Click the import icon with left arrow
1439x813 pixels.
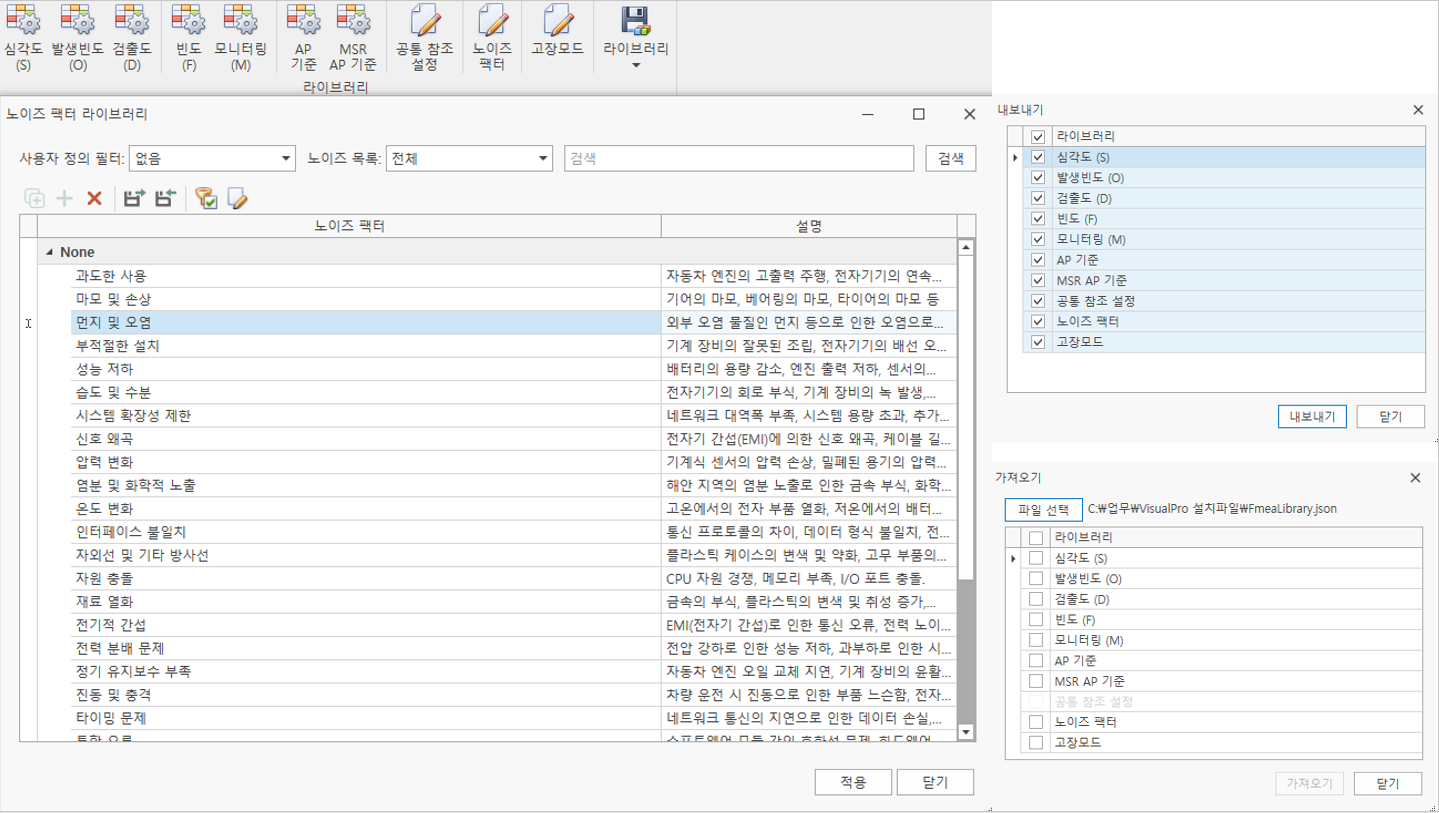point(165,198)
